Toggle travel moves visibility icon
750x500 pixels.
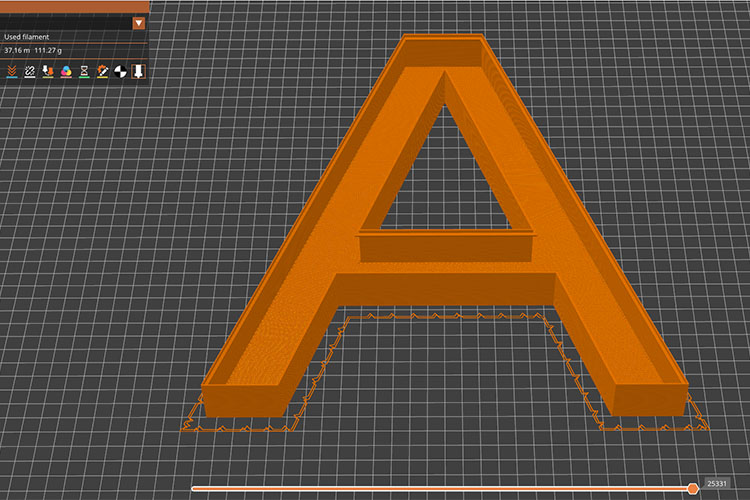point(11,71)
